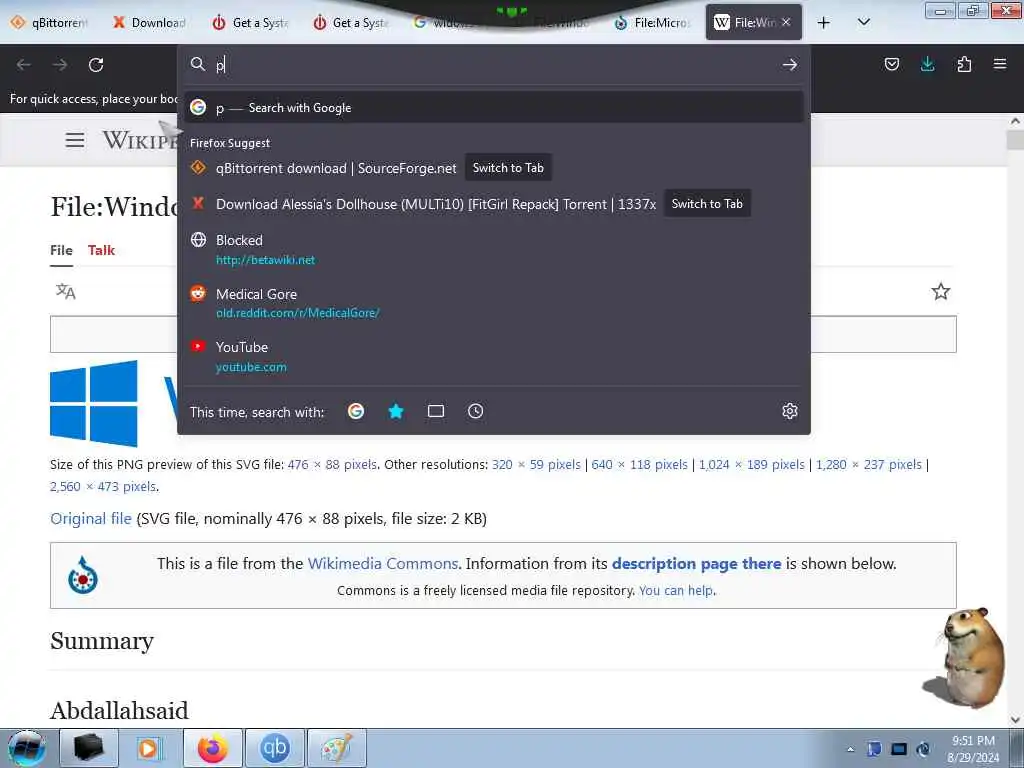Select the Medical Gore reddit suggestion
Image resolution: width=1024 pixels, height=768 pixels.
(x=494, y=303)
